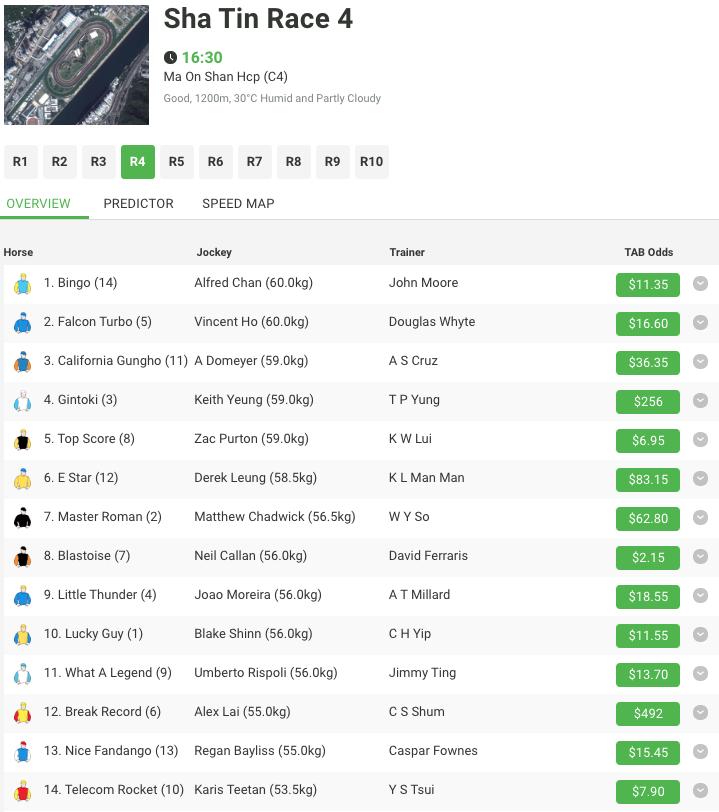Image resolution: width=719 pixels, height=812 pixels.
Task: Click Falcon Turbo's jockey silks icon
Action: (x=23, y=323)
